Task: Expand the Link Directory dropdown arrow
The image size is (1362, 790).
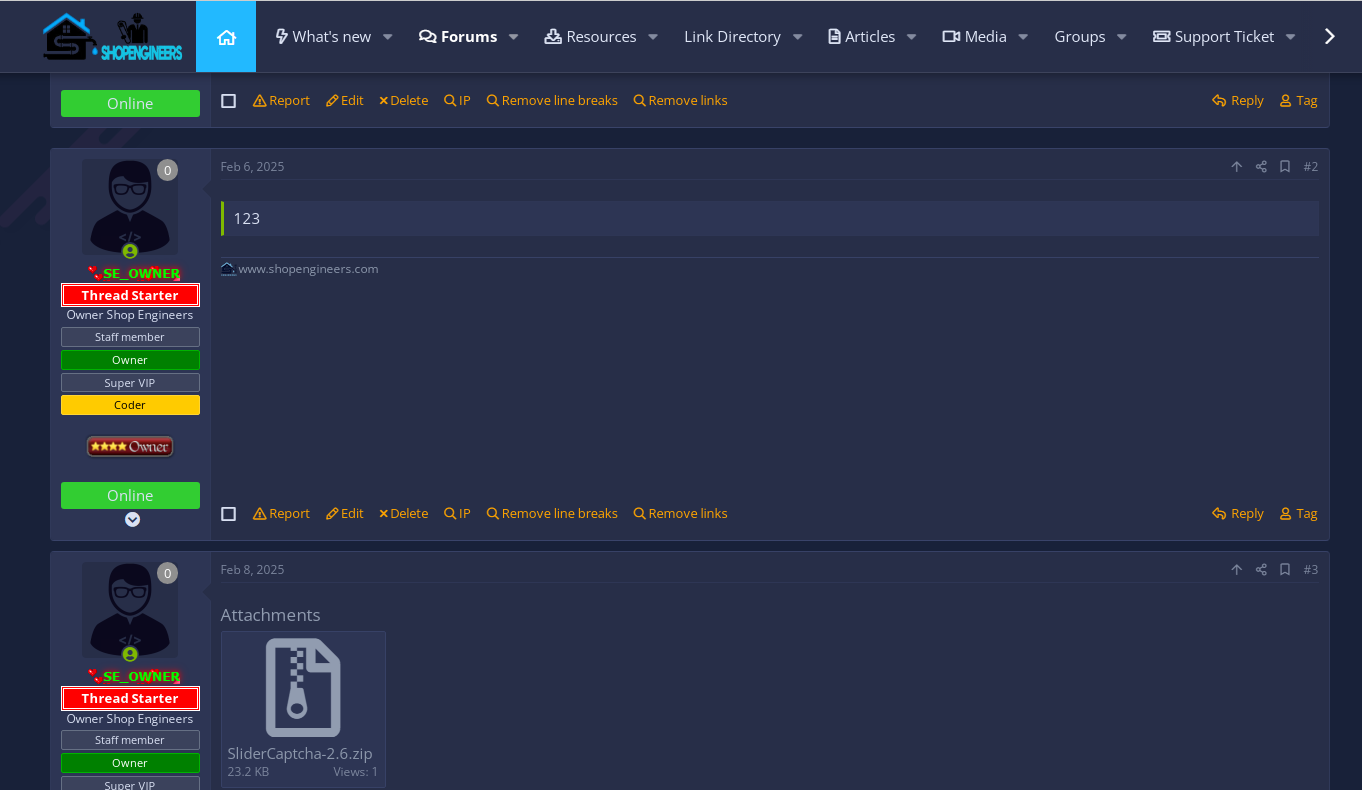Action: [798, 37]
